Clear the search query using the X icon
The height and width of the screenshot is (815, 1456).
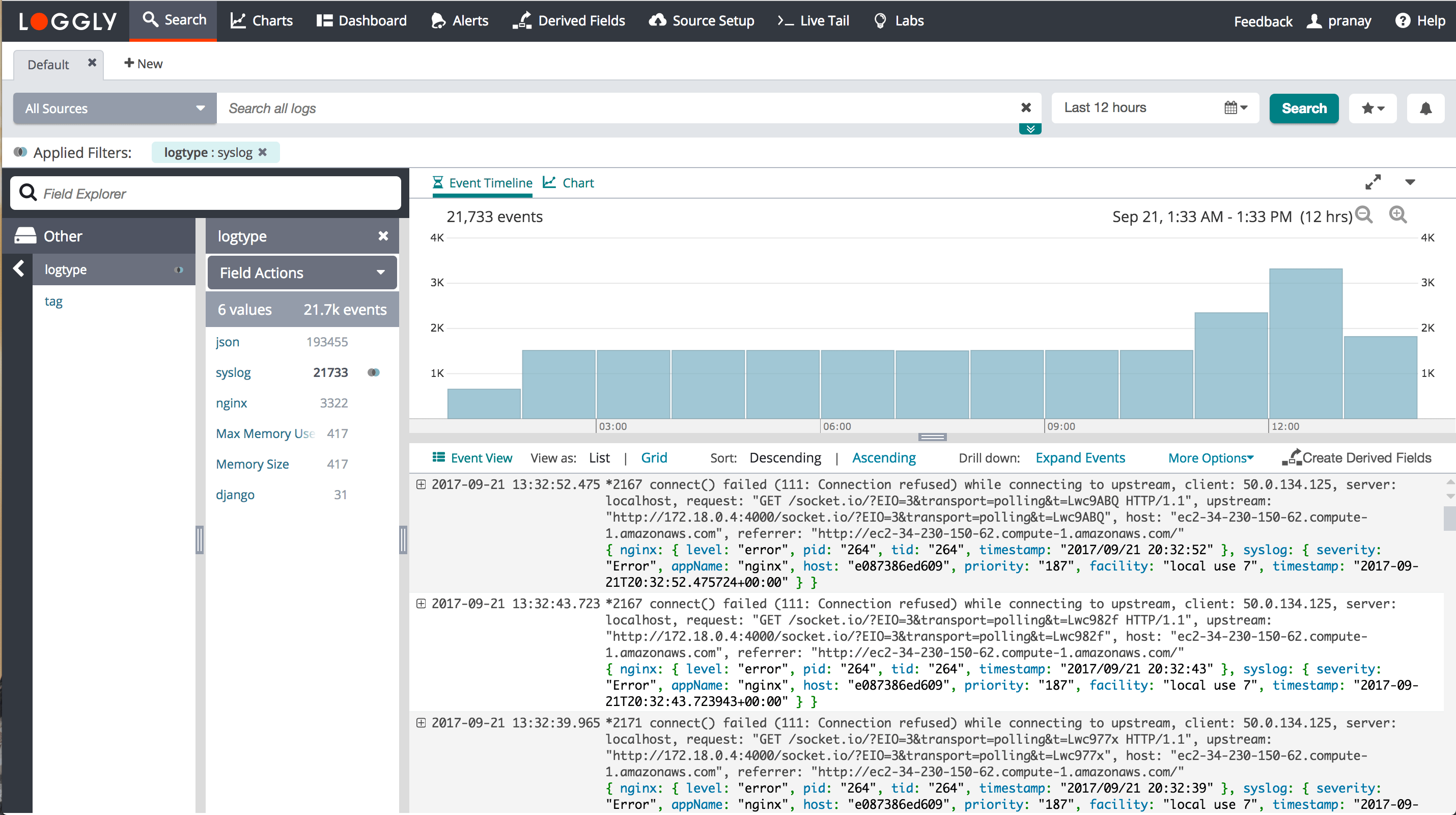pos(1027,107)
